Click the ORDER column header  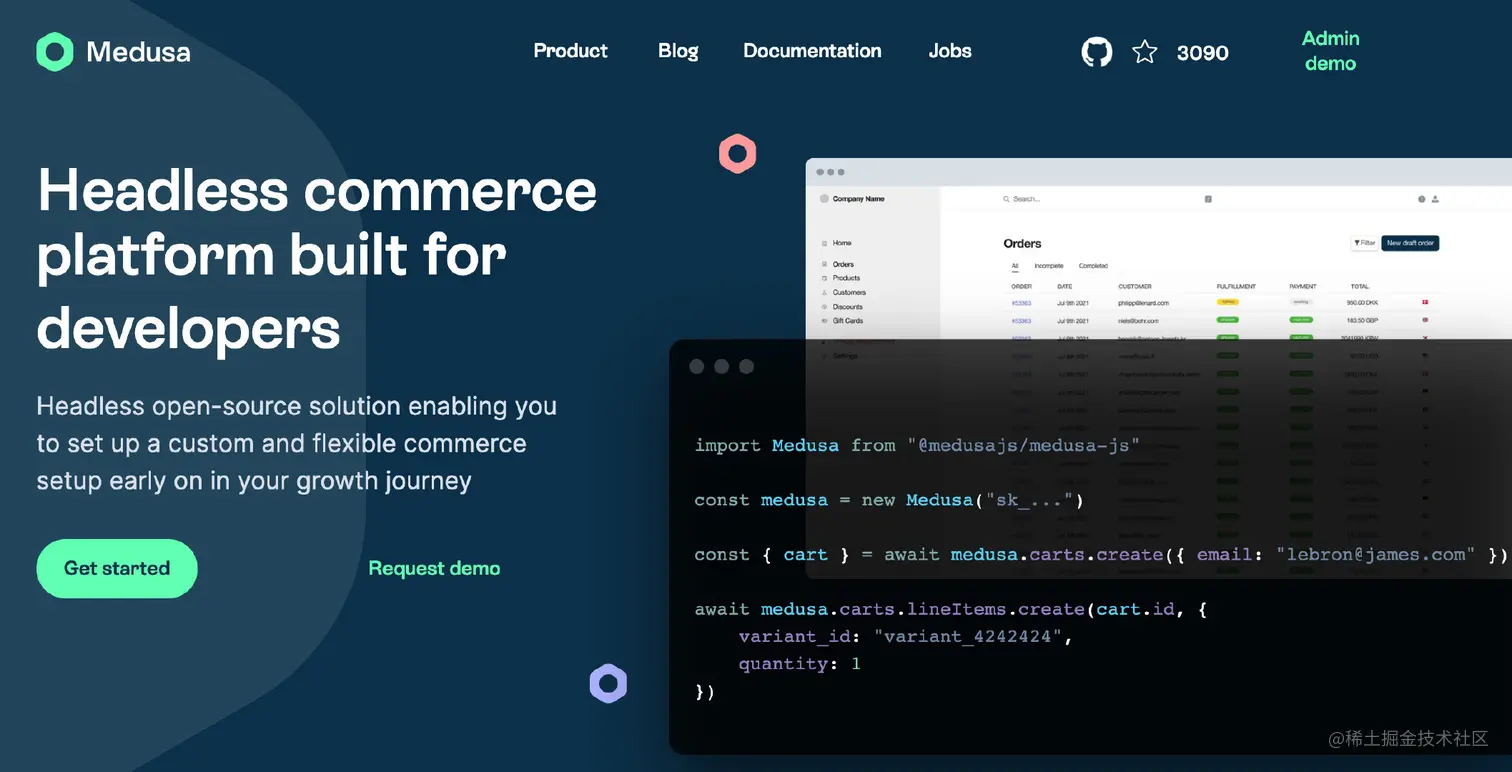pos(1021,287)
